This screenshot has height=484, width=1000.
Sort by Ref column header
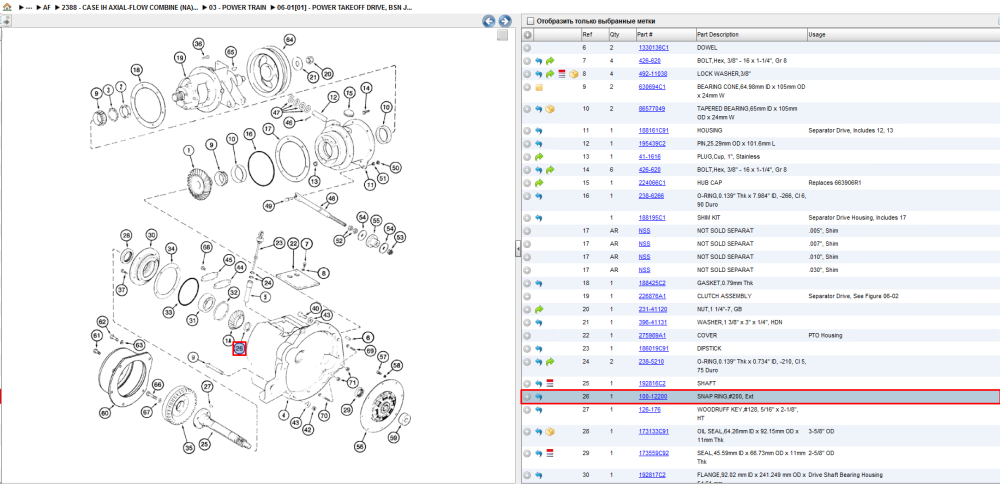point(587,34)
